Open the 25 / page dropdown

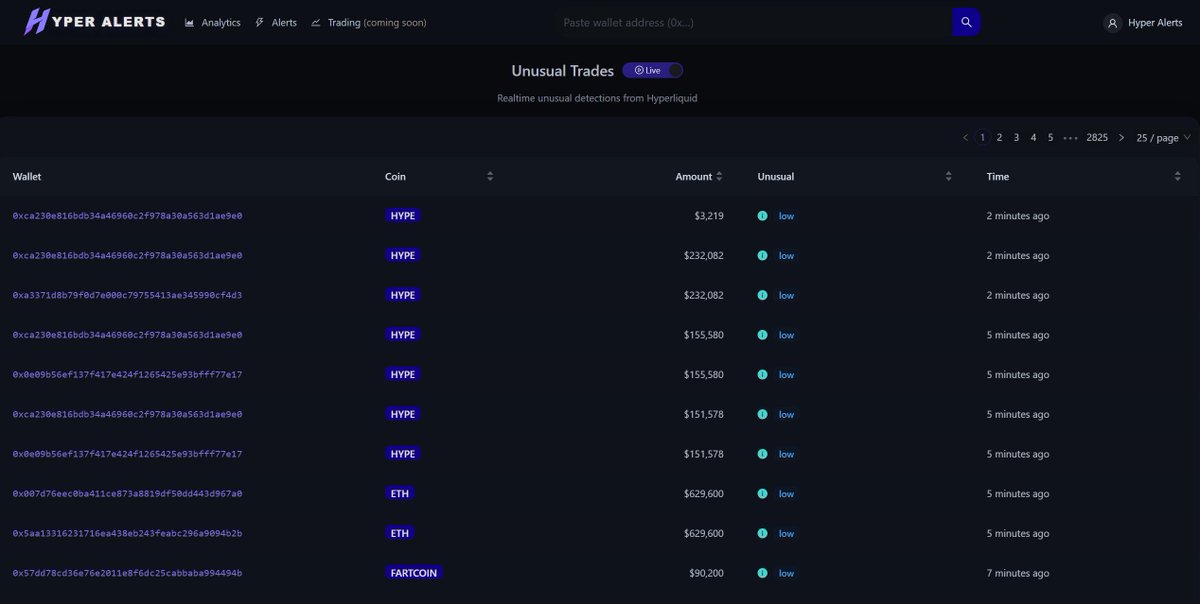tap(1164, 137)
